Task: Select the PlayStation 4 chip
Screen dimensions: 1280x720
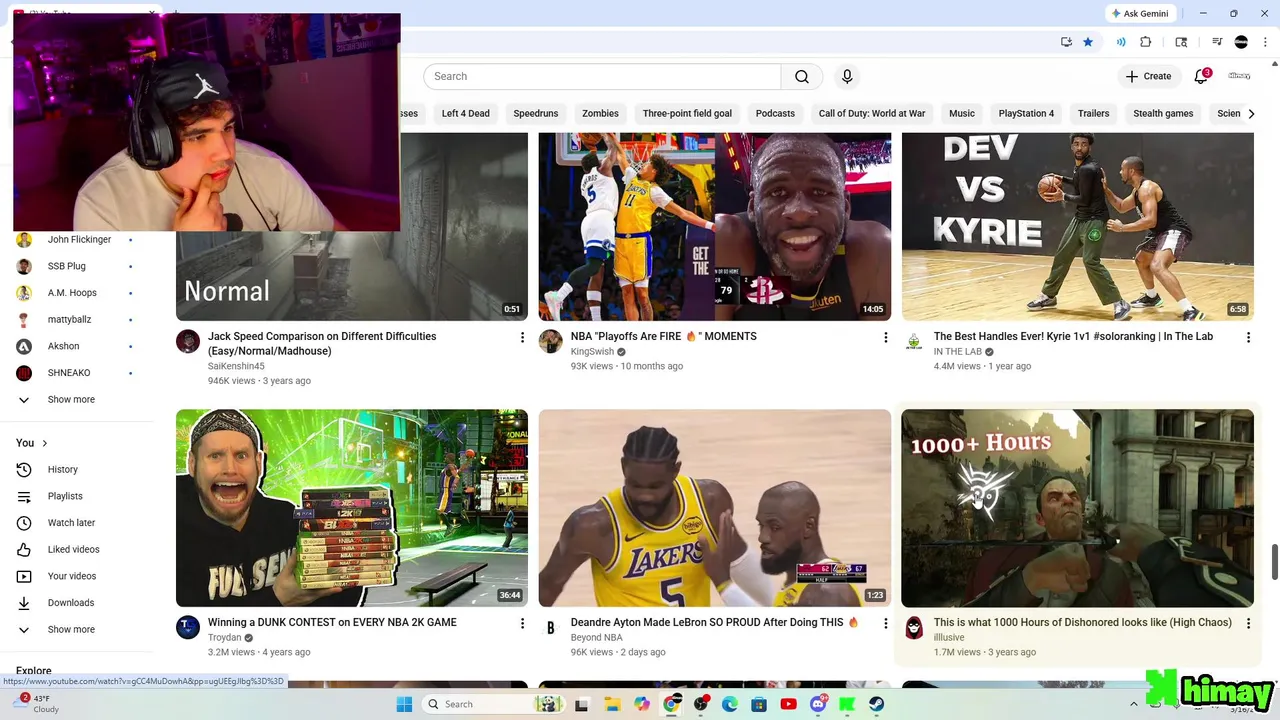Action: [1026, 114]
